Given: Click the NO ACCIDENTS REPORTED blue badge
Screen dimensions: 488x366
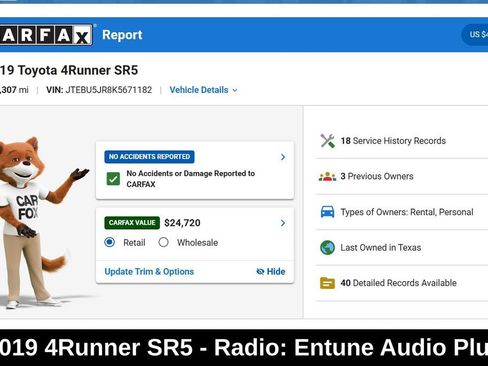Looking at the screenshot, I should [149, 157].
